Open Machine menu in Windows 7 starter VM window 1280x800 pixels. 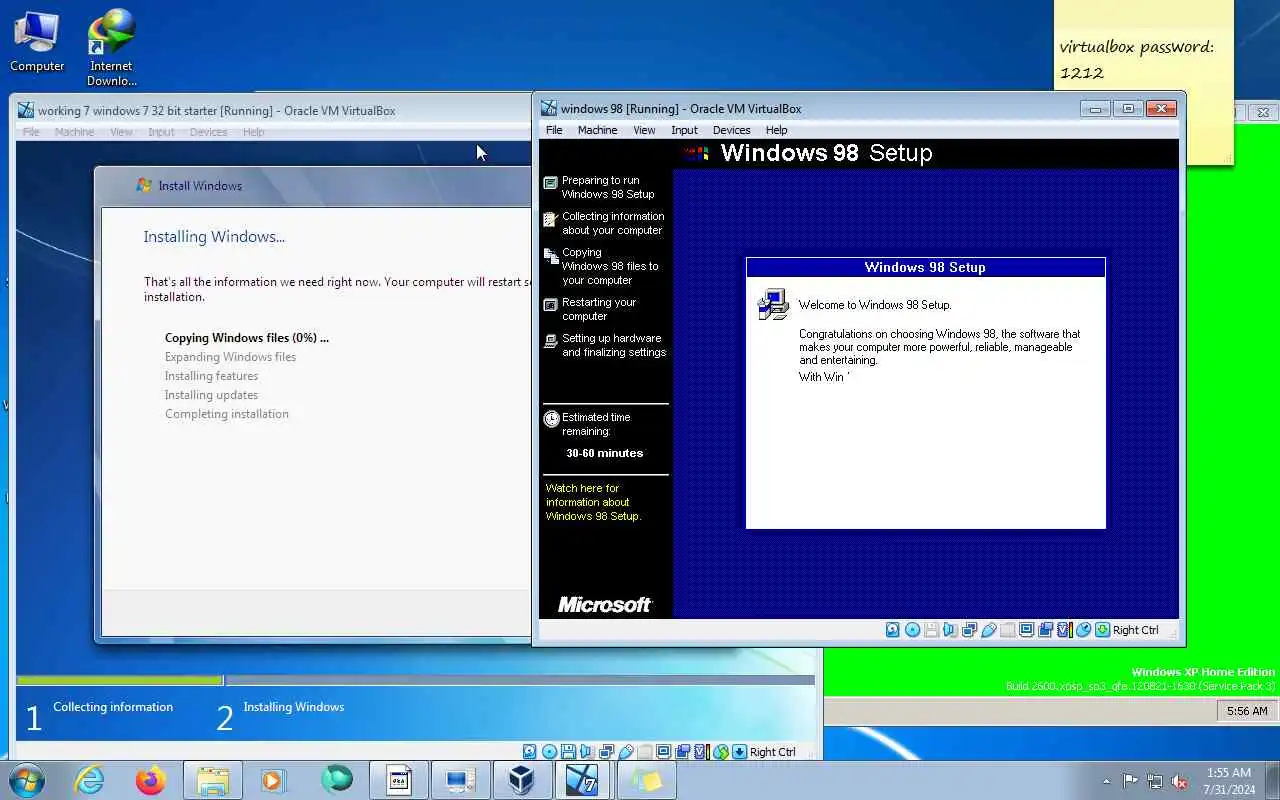tap(74, 132)
